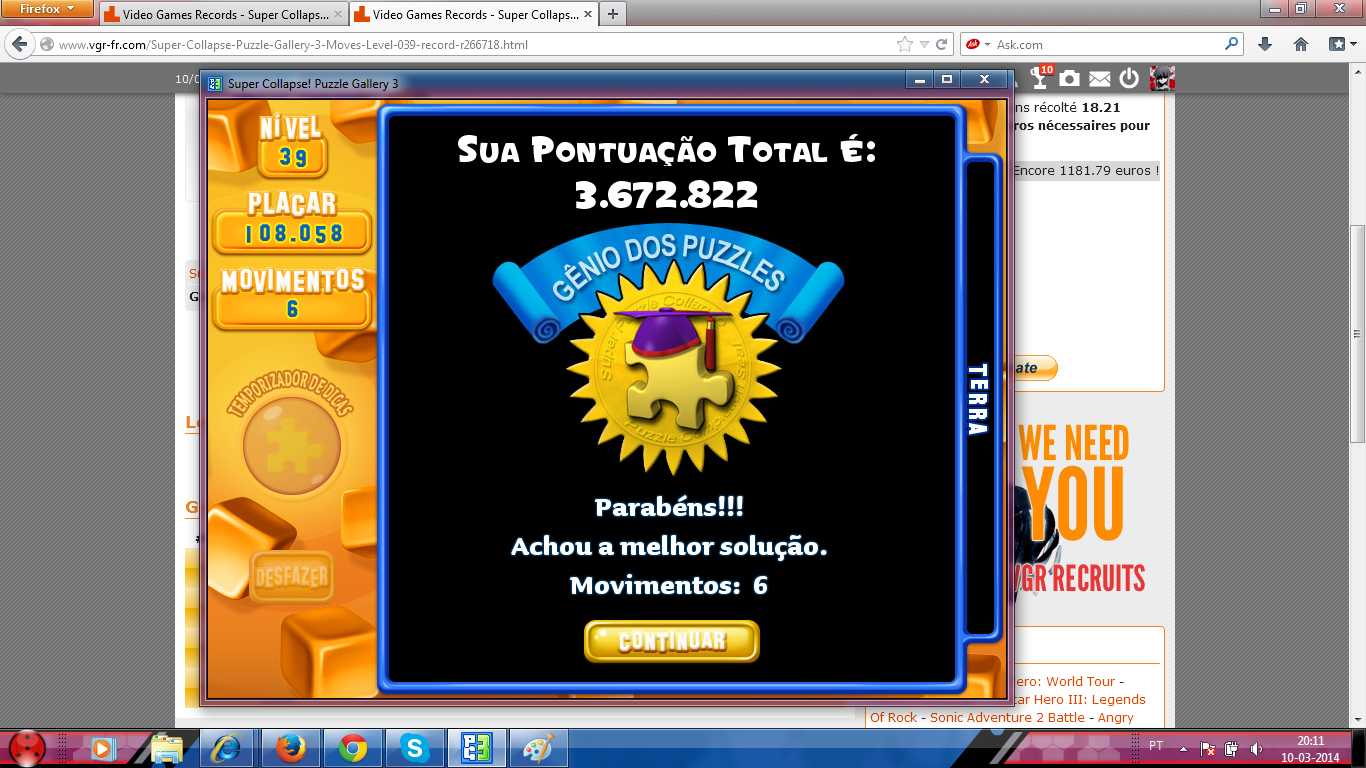Open the envelope messages icon
1366x768 pixels.
[x=1099, y=78]
